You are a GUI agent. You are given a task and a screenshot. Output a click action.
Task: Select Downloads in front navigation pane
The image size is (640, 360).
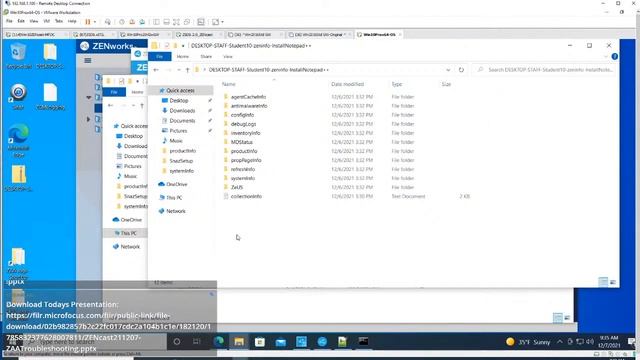click(x=182, y=111)
